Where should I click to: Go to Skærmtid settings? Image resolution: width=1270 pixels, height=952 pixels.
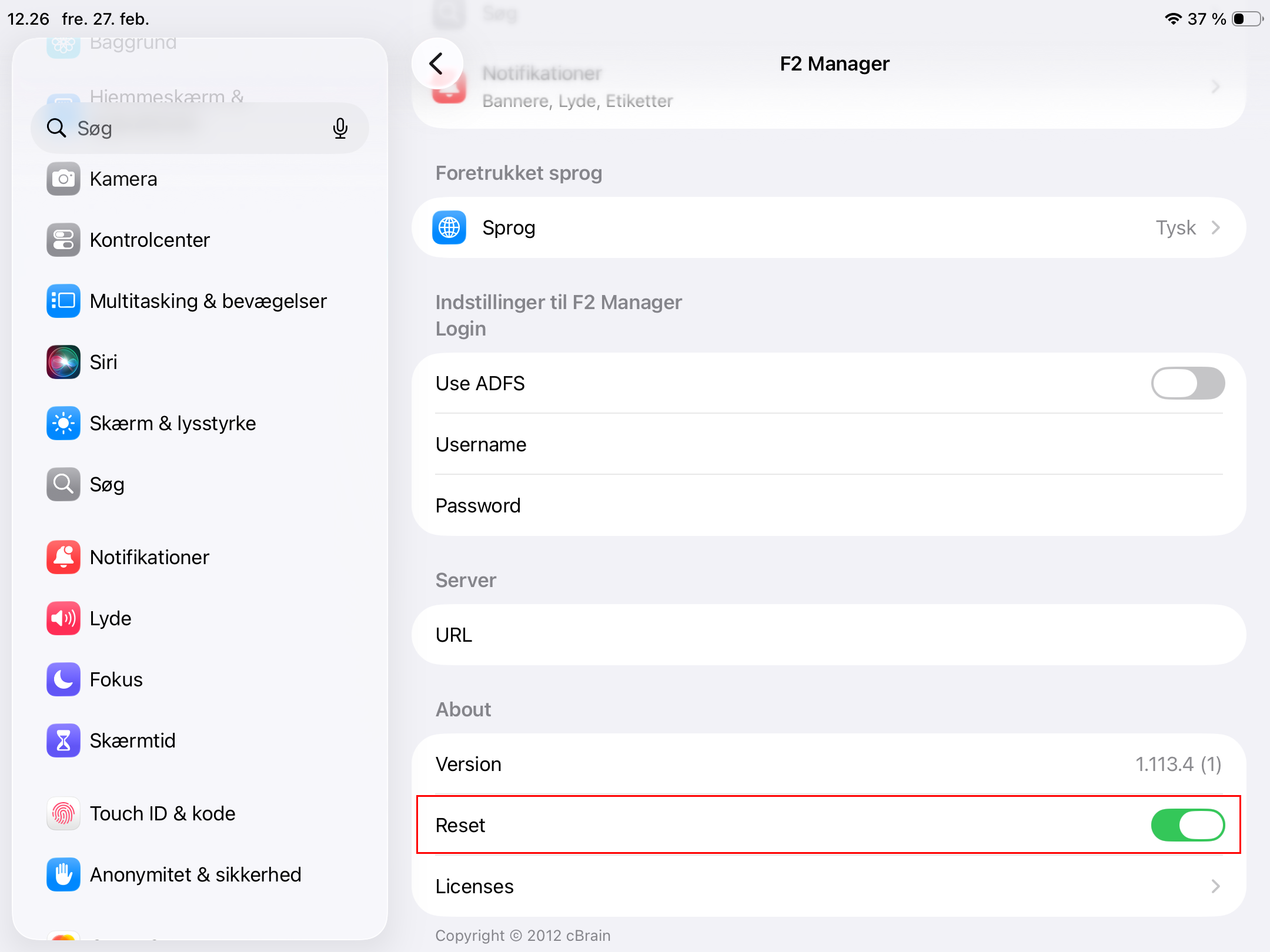coord(200,740)
